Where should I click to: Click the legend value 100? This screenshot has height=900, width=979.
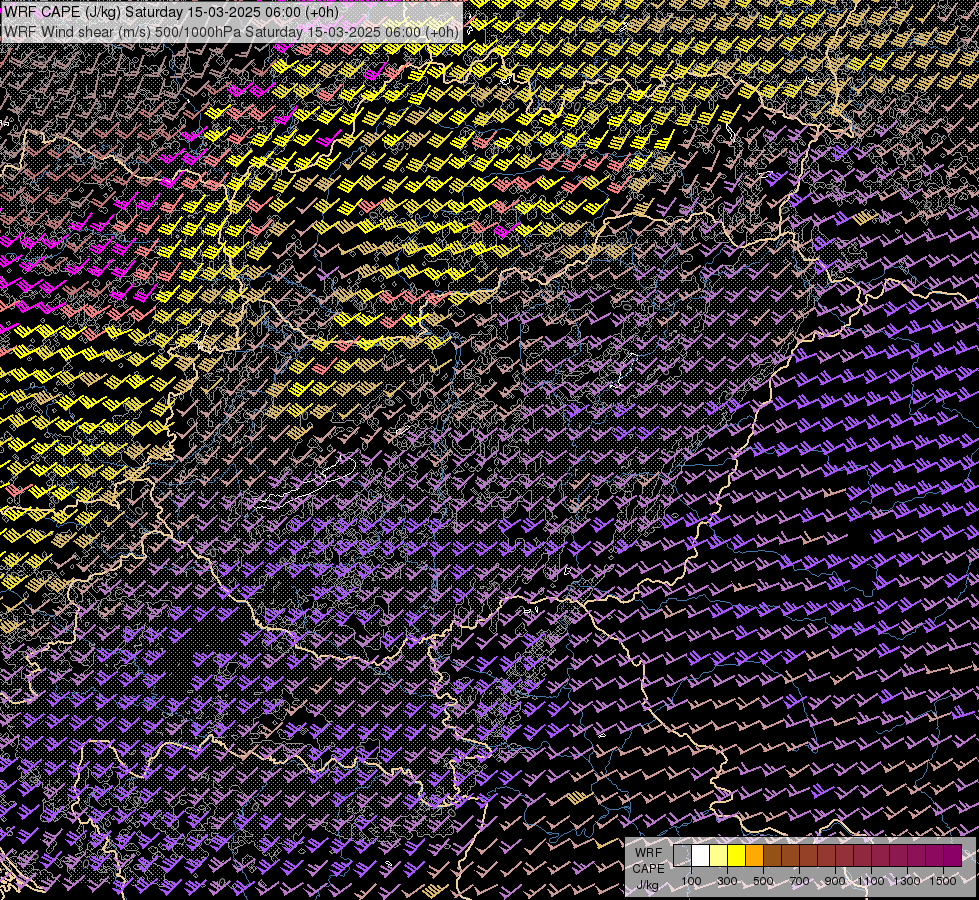point(691,881)
